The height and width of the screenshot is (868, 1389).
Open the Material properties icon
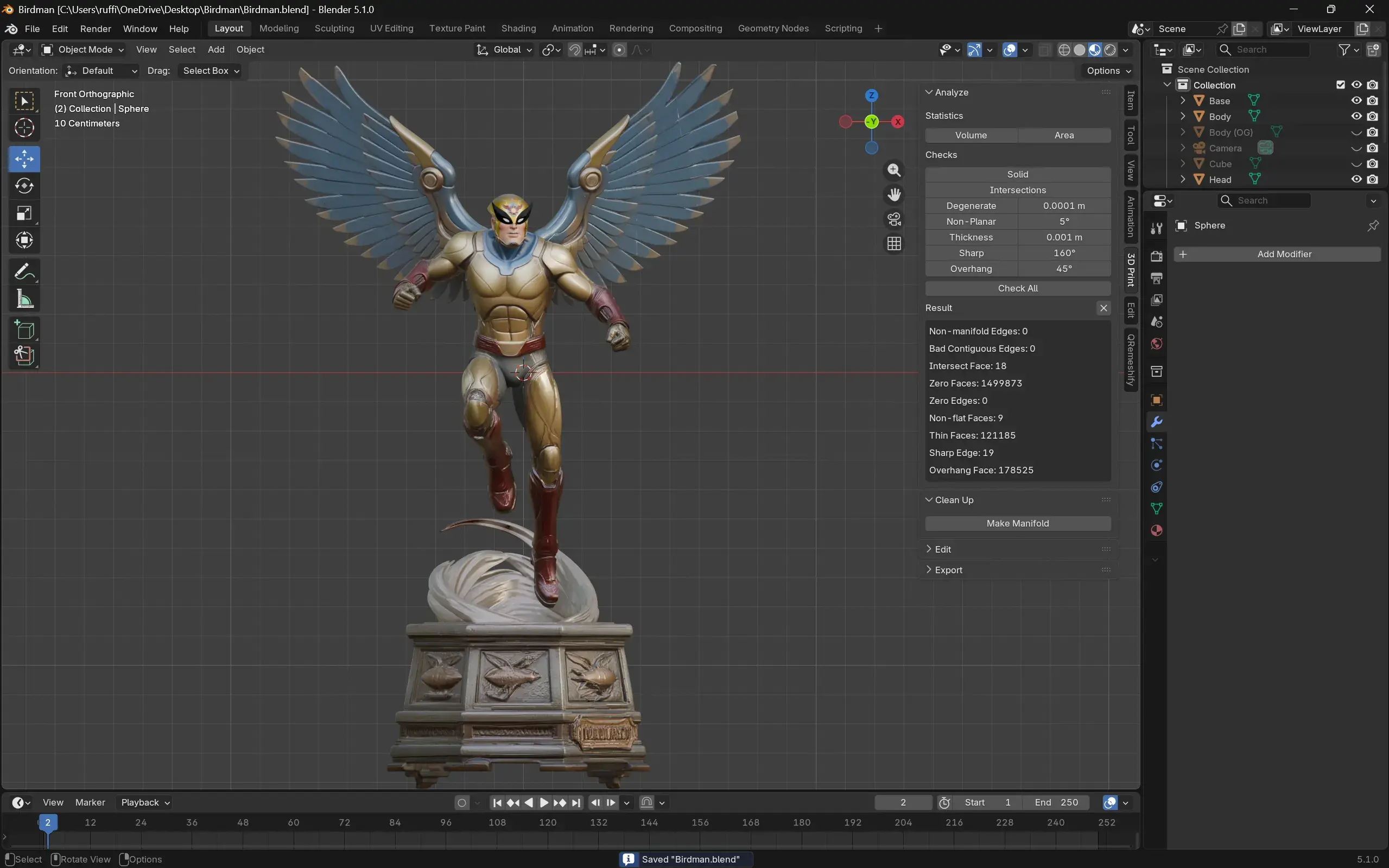click(x=1157, y=530)
